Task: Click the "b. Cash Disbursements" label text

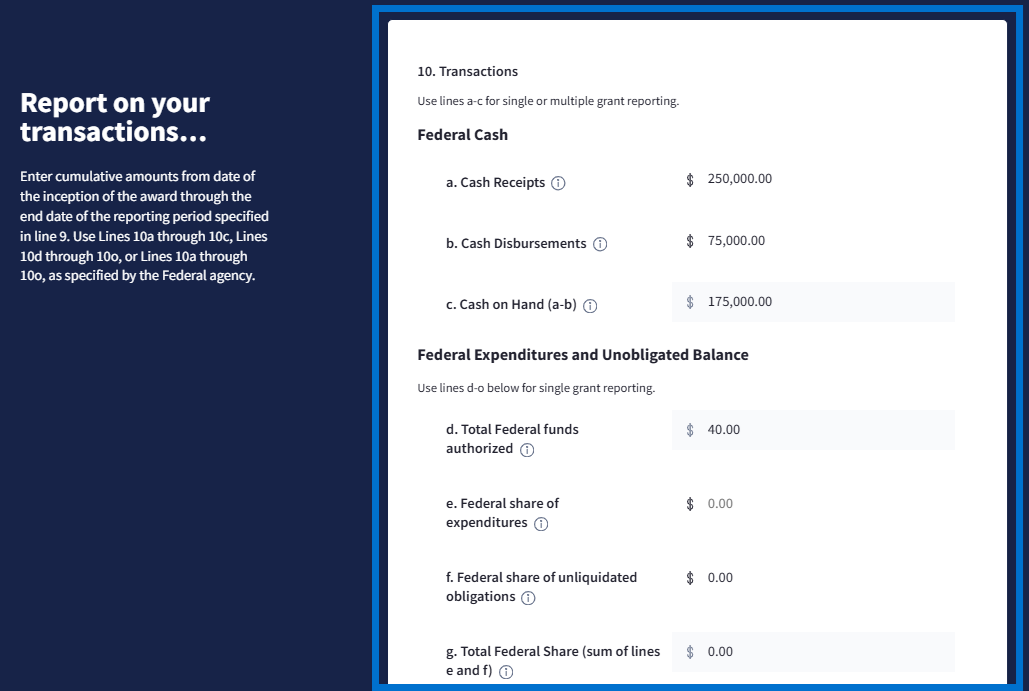Action: coord(516,244)
